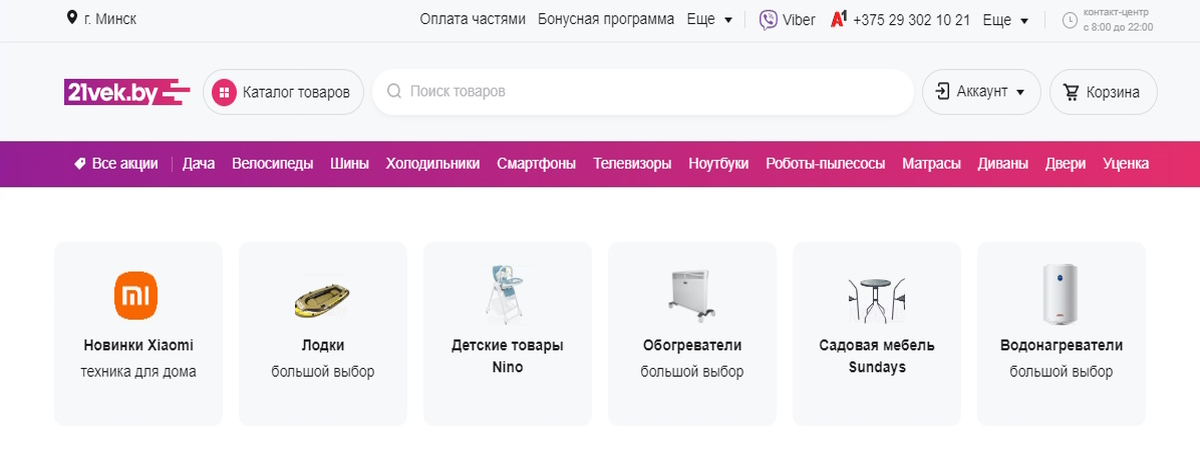
Task: Click the Viber logo icon
Action: click(x=769, y=20)
